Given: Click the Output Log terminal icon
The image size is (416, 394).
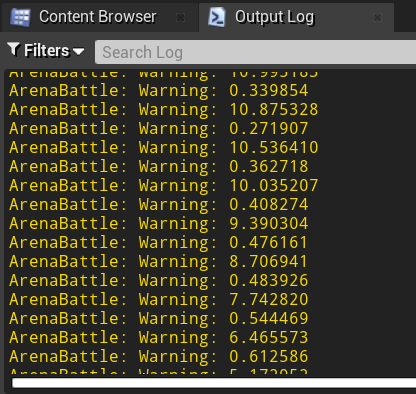Looking at the screenshot, I should tap(217, 17).
